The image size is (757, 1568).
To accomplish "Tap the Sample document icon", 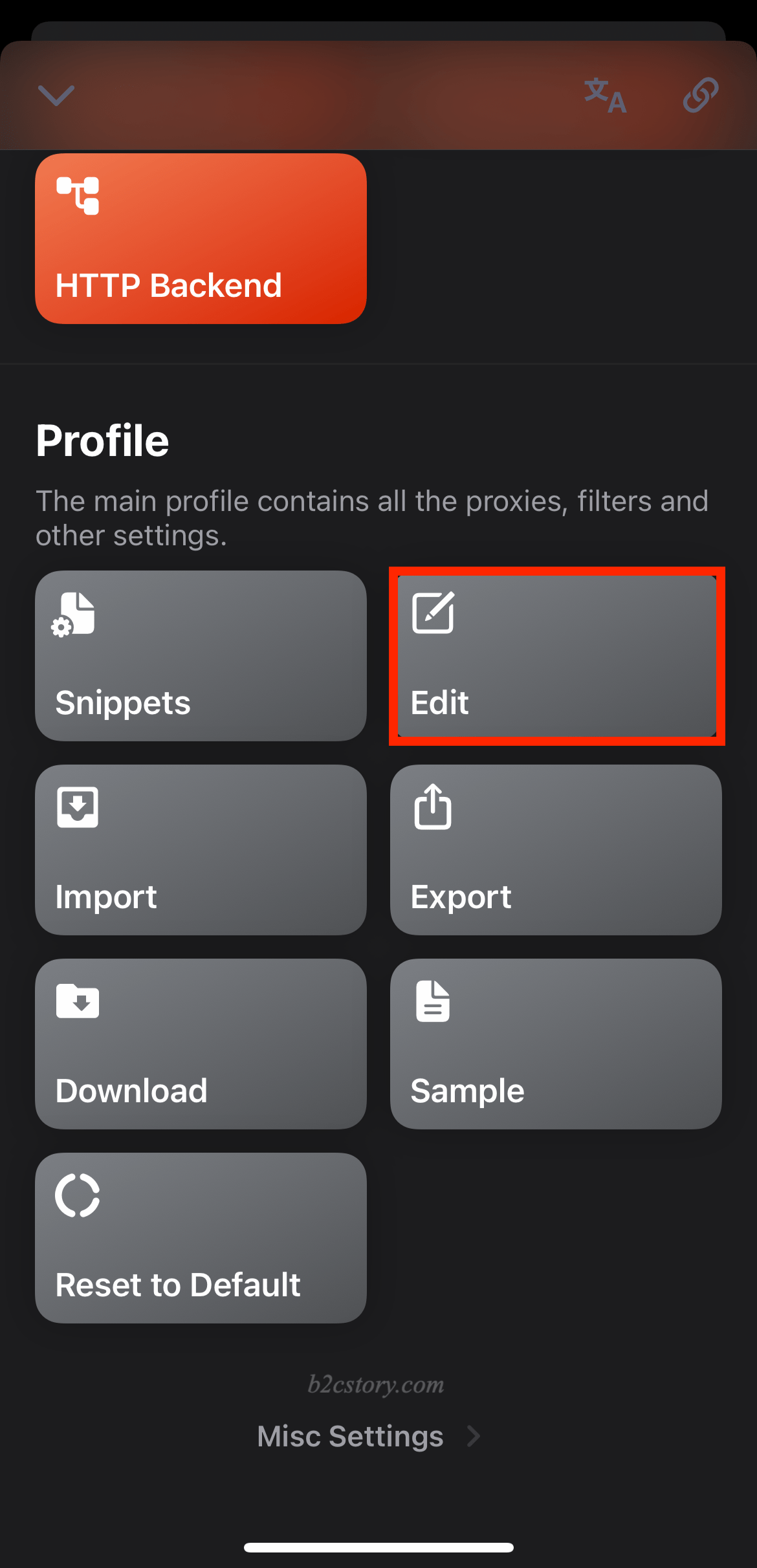I will 433,1001.
